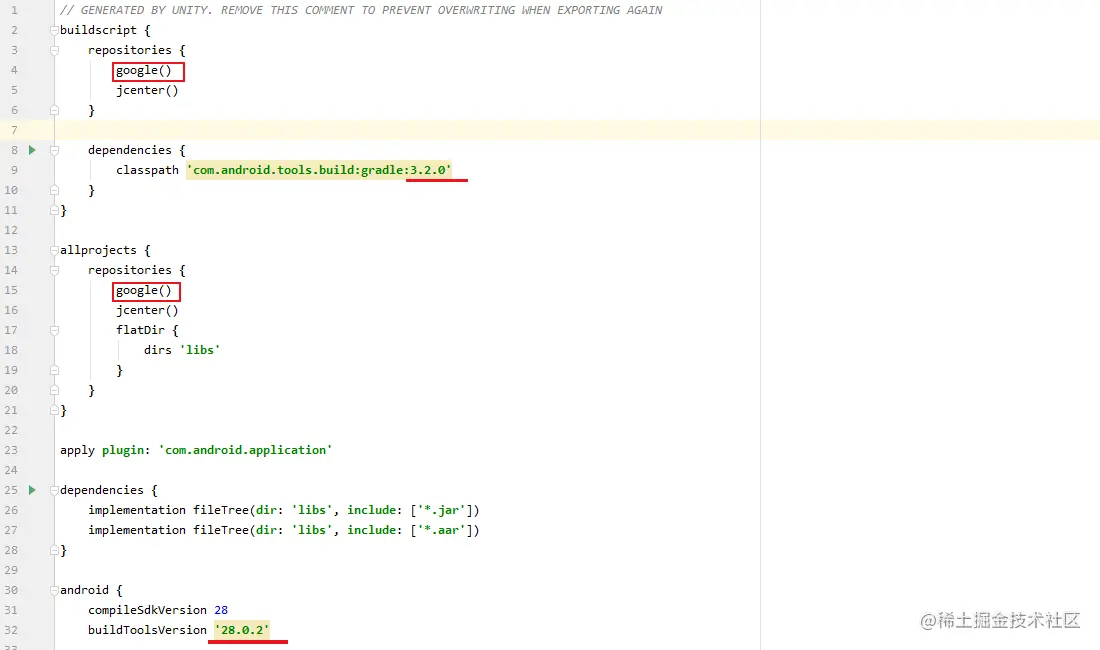Image resolution: width=1100 pixels, height=650 pixels.
Task: Click jcenter() on line 16
Action: (147, 310)
